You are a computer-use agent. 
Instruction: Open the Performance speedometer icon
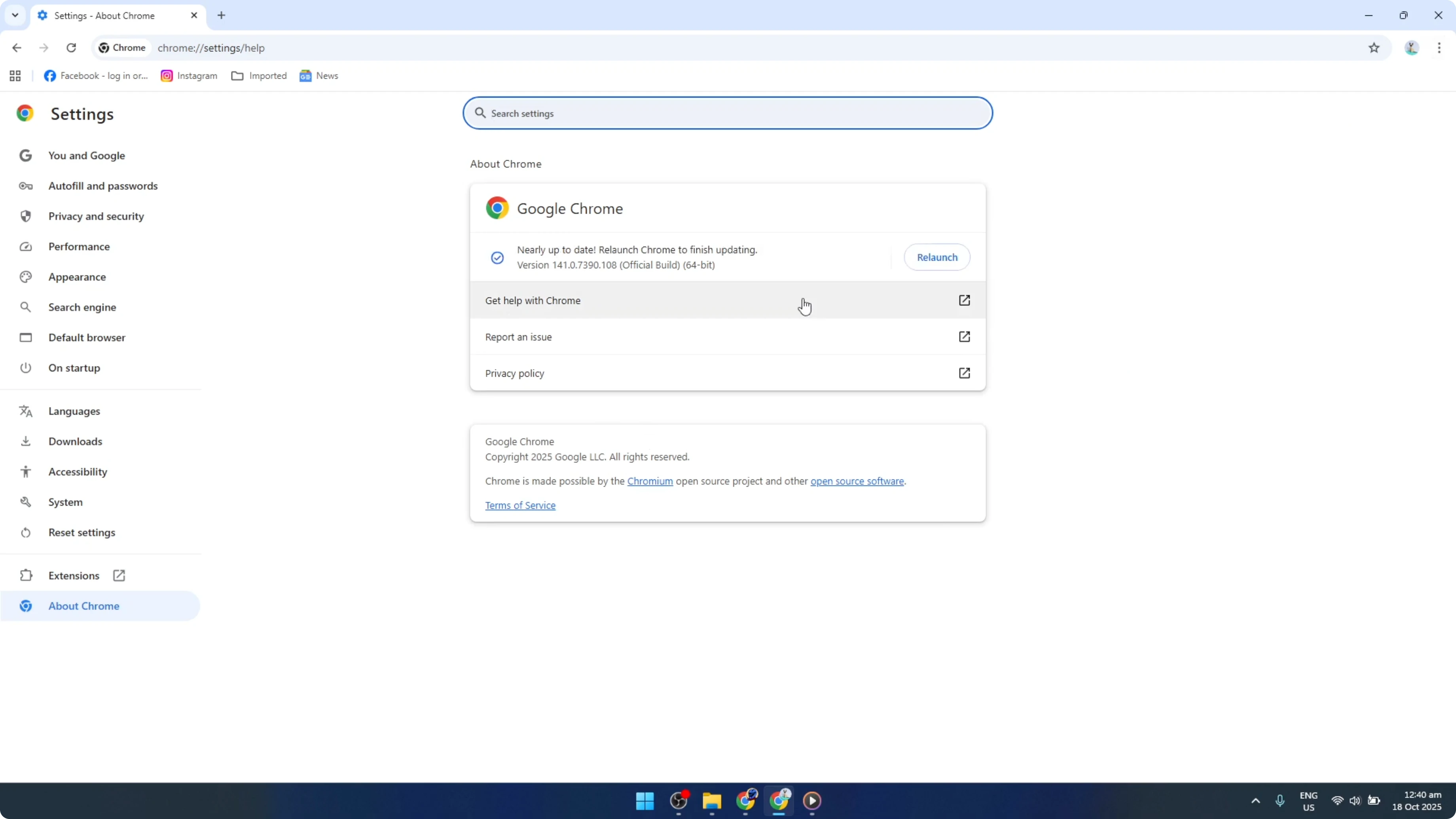(25, 246)
